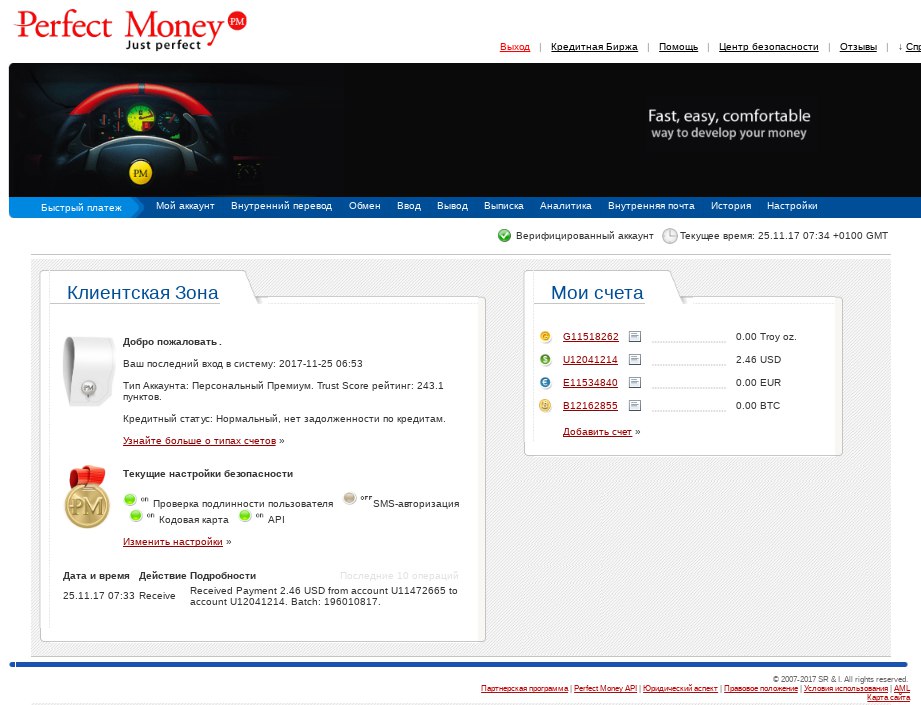The image size is (921, 705).
Task: Open the Кредитная Биржа link
Action: (594, 47)
